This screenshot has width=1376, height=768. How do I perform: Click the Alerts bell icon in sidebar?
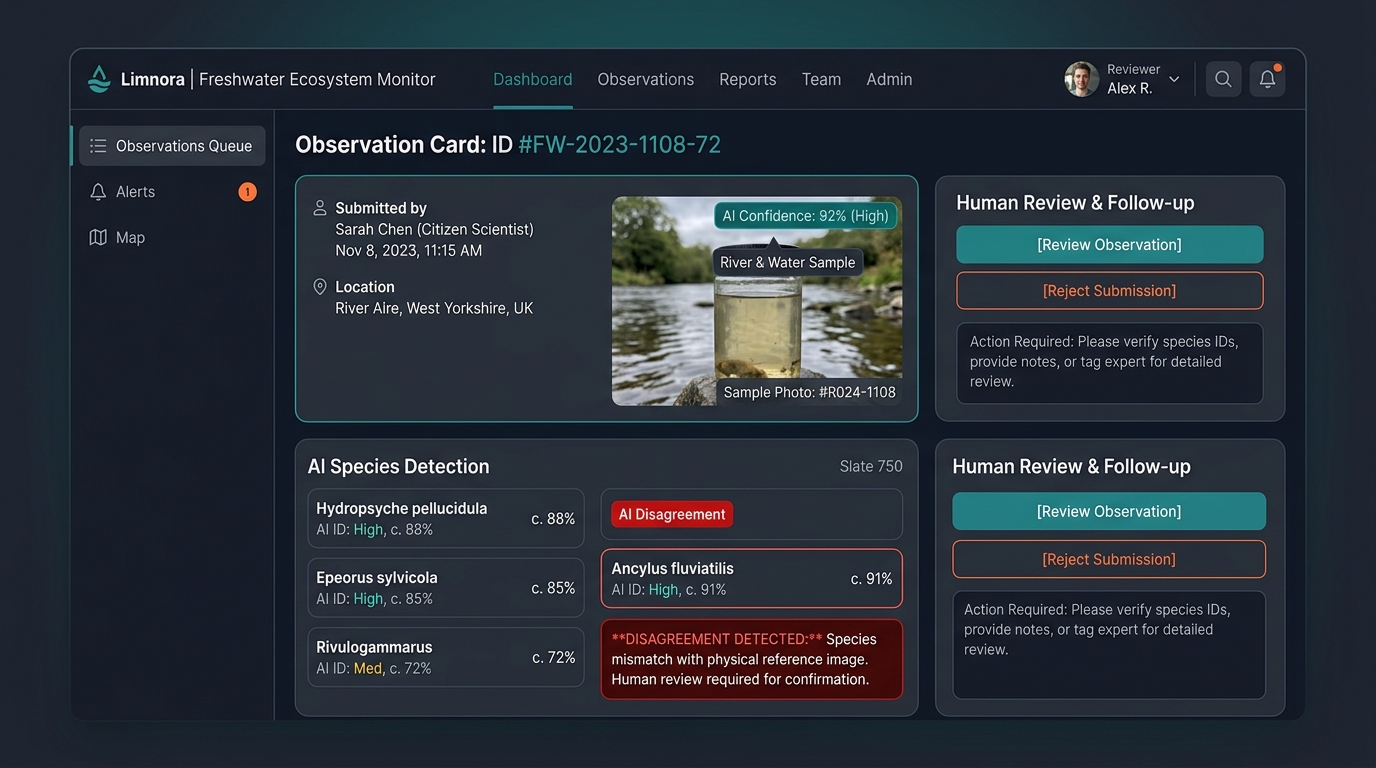98,192
